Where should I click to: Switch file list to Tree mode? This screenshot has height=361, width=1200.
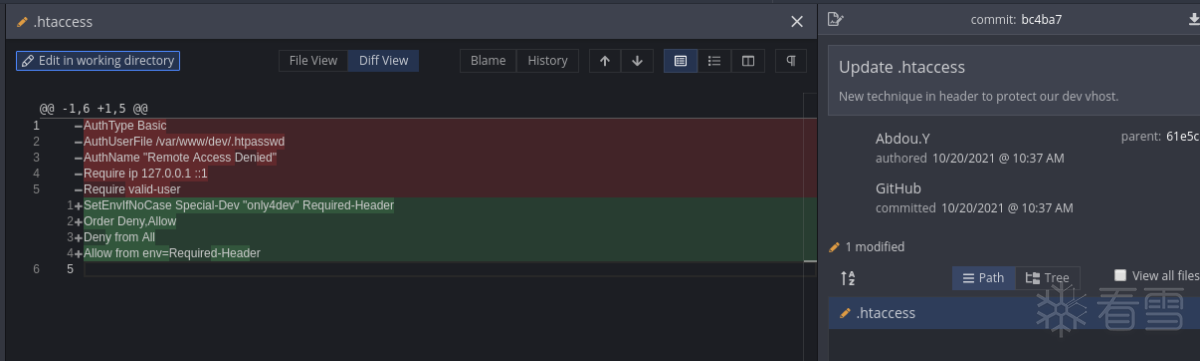click(1048, 278)
